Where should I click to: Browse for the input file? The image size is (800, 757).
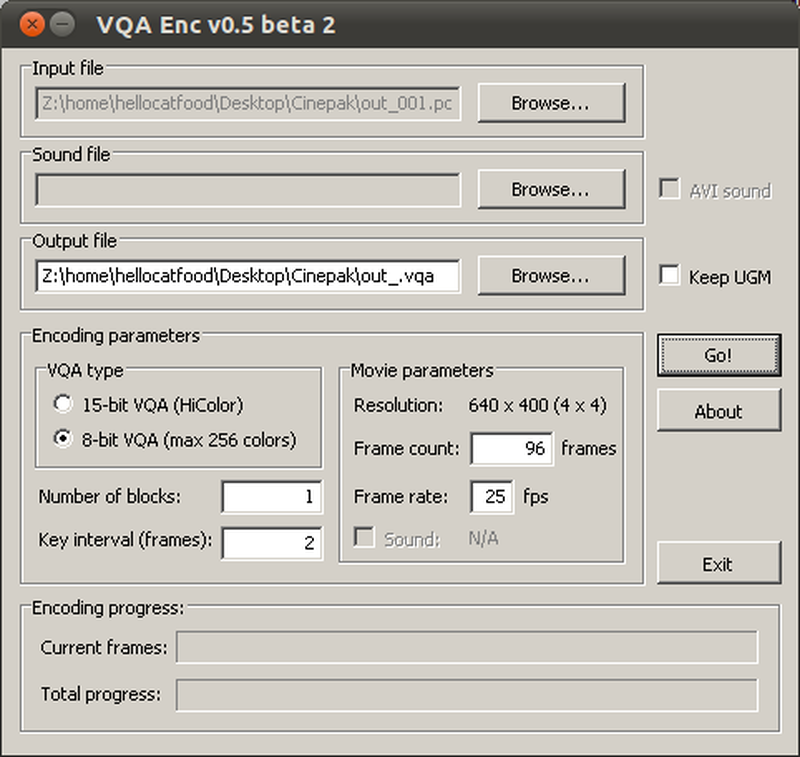pos(552,103)
